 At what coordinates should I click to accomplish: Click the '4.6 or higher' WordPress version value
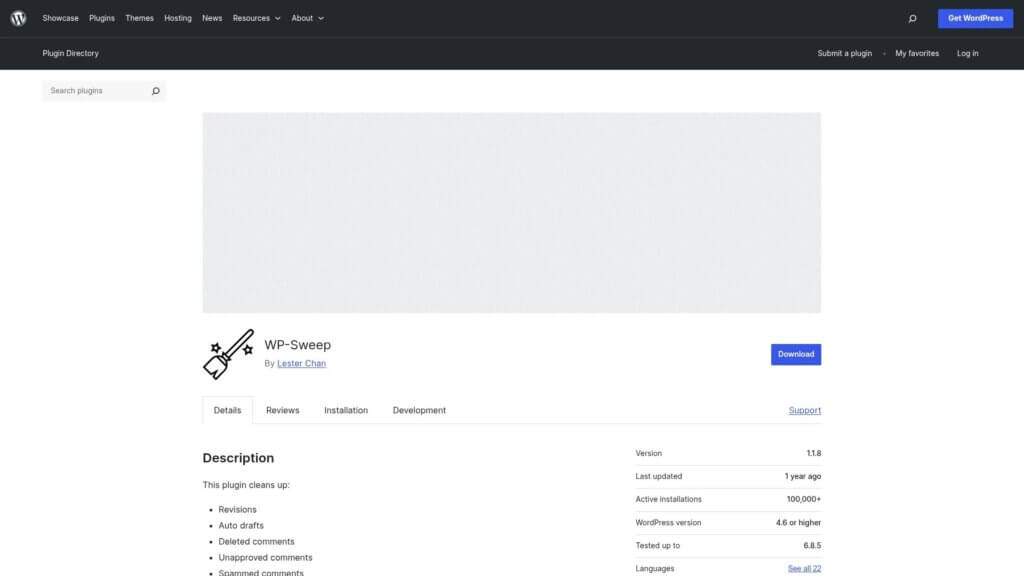[x=798, y=522]
